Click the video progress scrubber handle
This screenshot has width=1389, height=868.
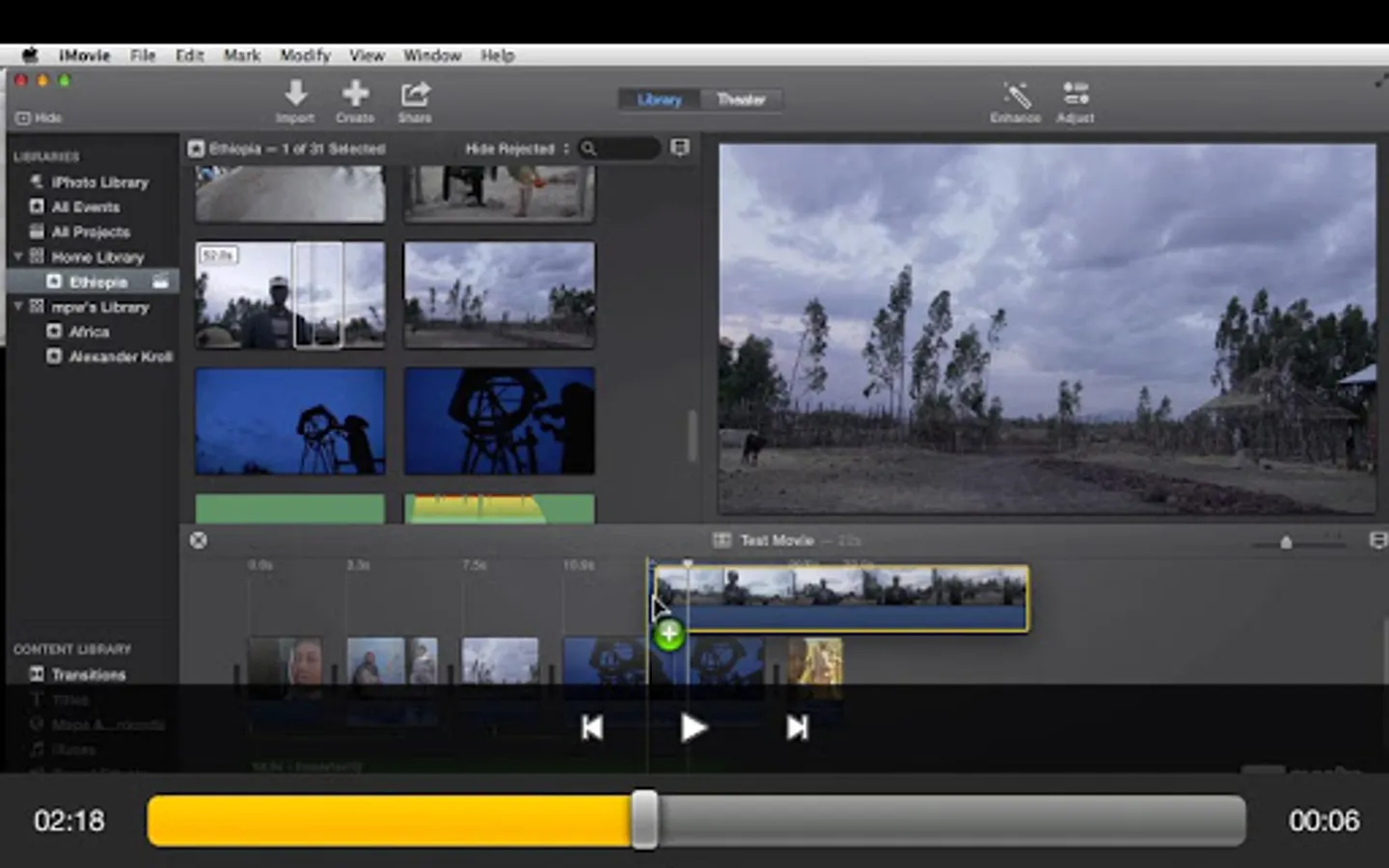tap(644, 821)
